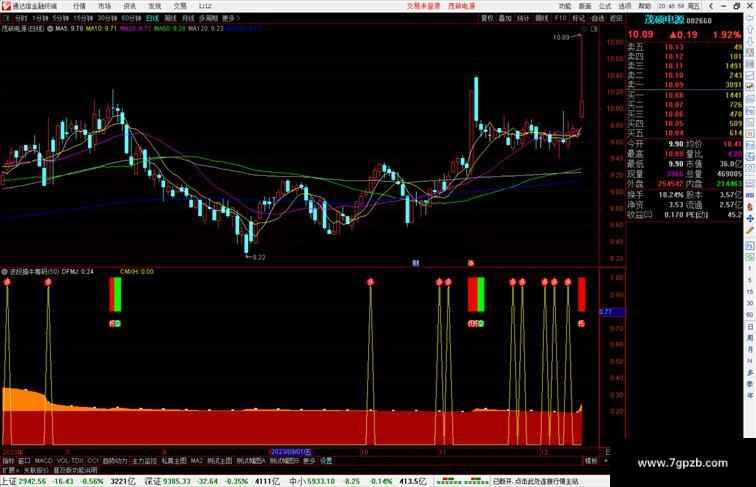Viewport: 756px width, 487px height.
Task: Click the blue cross move icon in sidebar
Action: pos(750,218)
